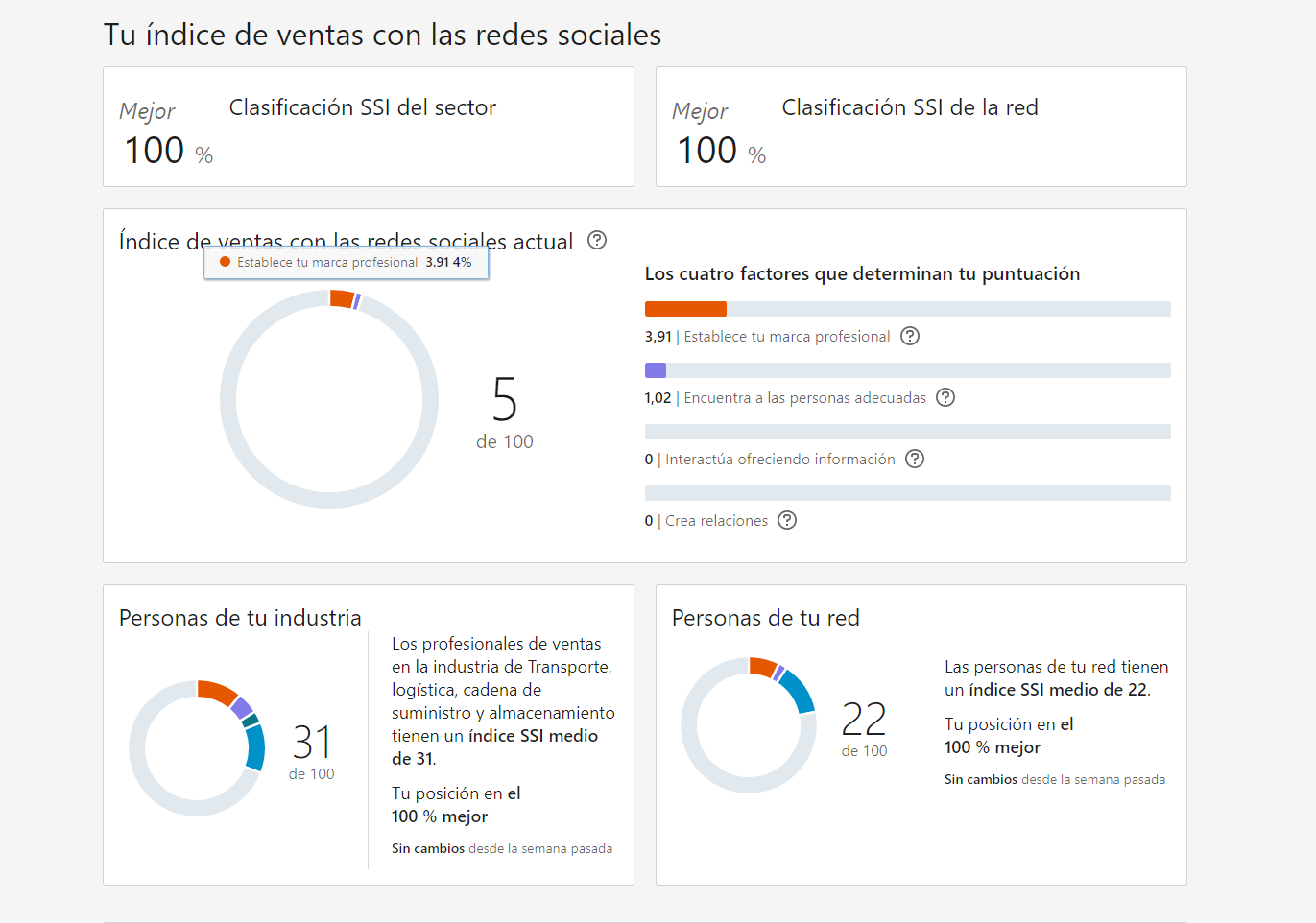Open help icon for Interactúa ofreciendo información
Viewport: 1316px width, 923px height.
915,459
